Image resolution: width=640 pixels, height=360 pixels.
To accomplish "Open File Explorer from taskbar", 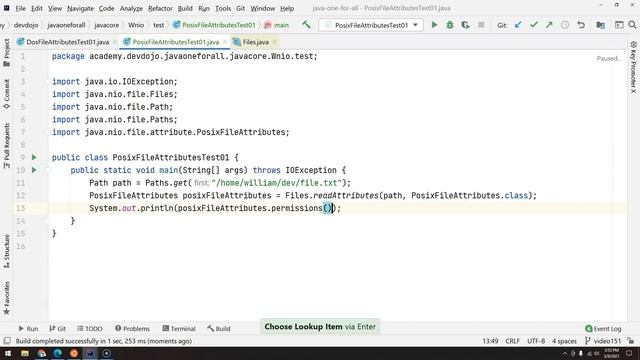I will point(25,353).
